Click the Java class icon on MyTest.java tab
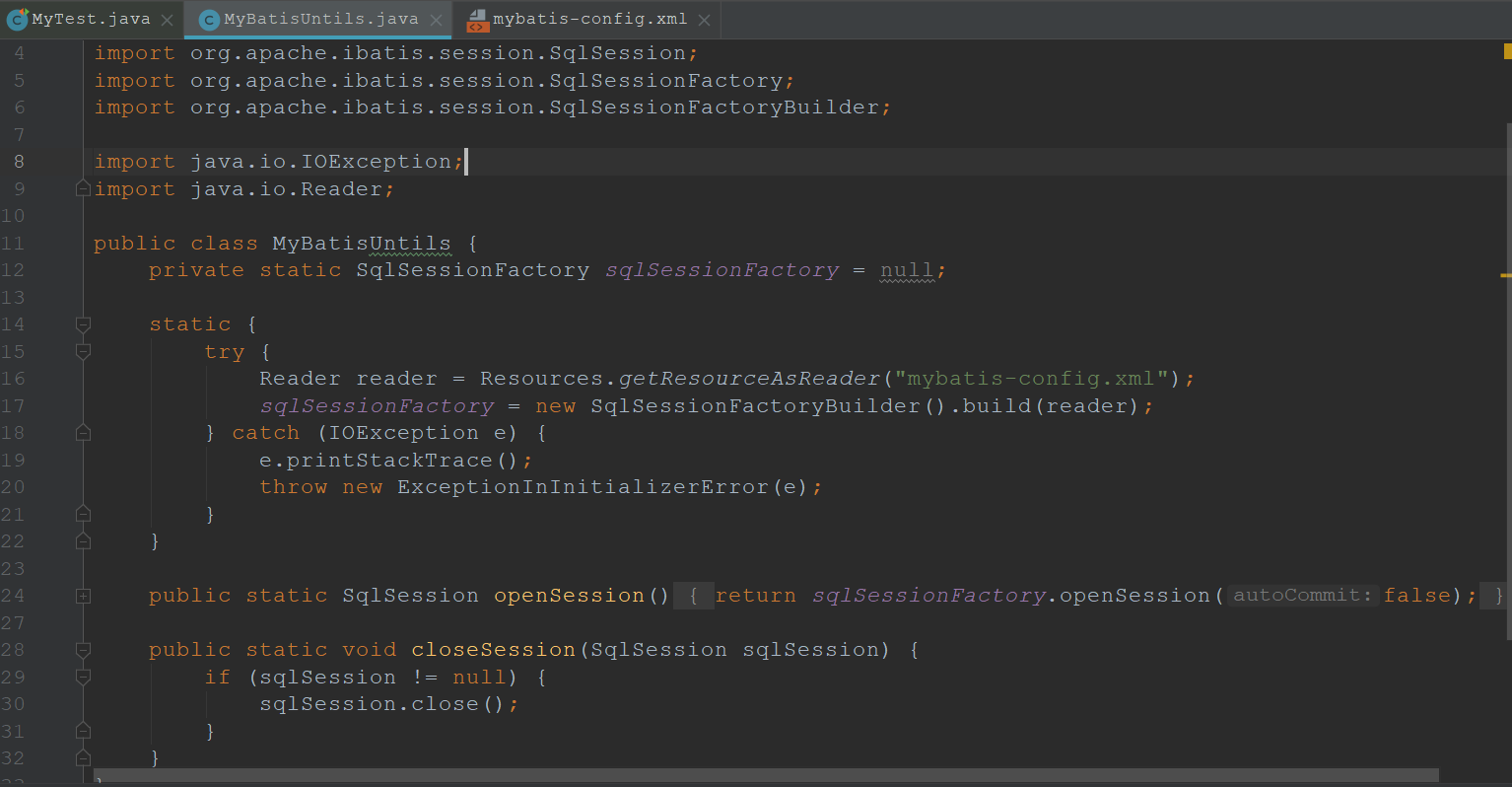The width and height of the screenshot is (1512, 787). pyautogui.click(x=17, y=19)
